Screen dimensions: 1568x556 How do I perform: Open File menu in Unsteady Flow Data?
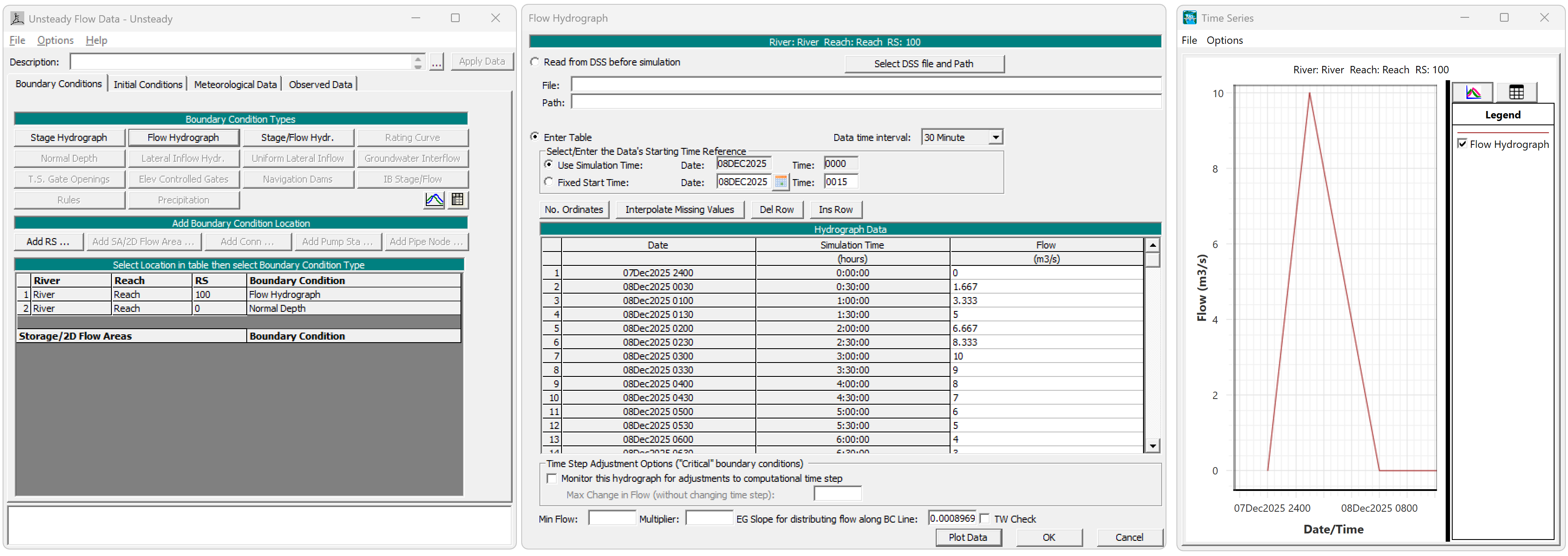tap(17, 40)
